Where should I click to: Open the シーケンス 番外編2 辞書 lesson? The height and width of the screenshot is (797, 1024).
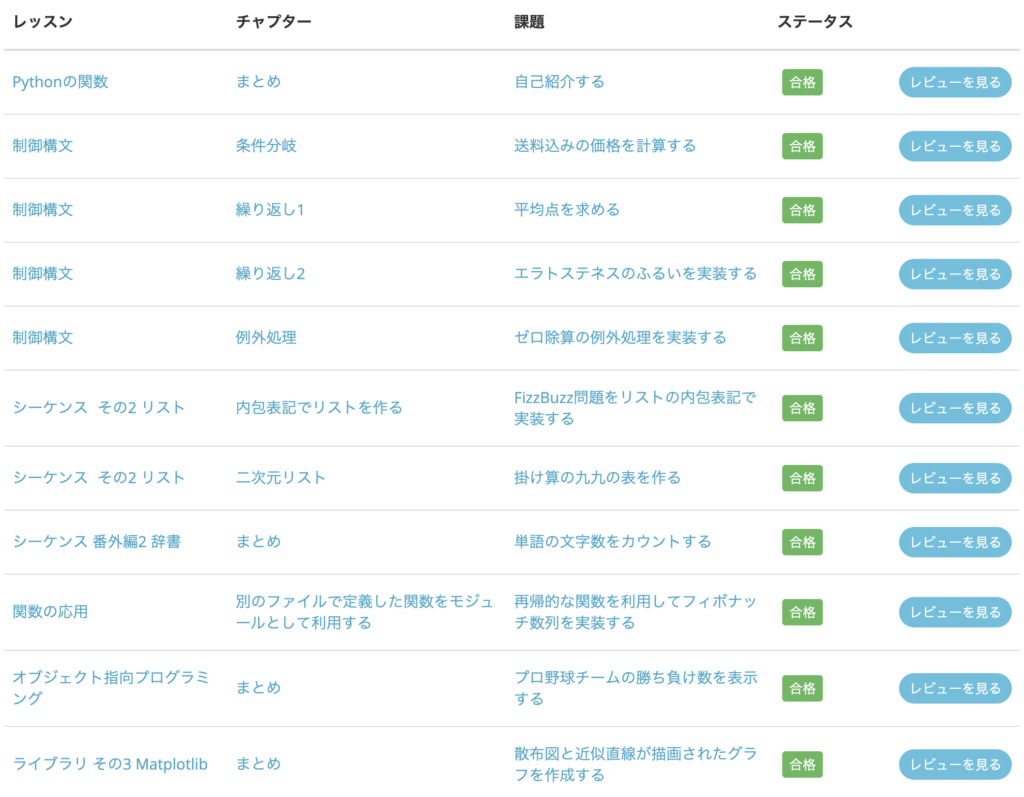[96, 542]
